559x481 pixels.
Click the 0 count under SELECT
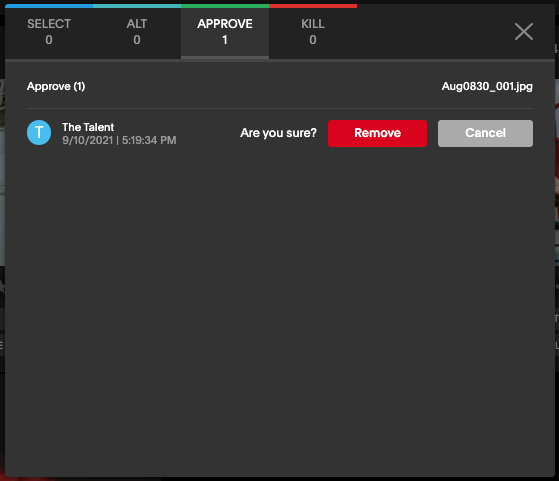tap(49, 40)
